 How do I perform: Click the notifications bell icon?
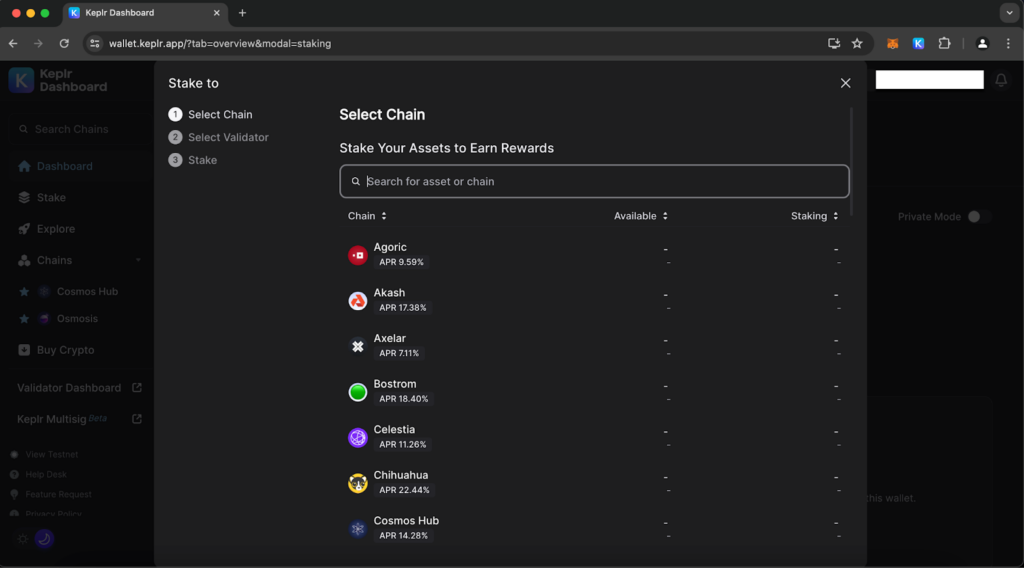[1000, 80]
